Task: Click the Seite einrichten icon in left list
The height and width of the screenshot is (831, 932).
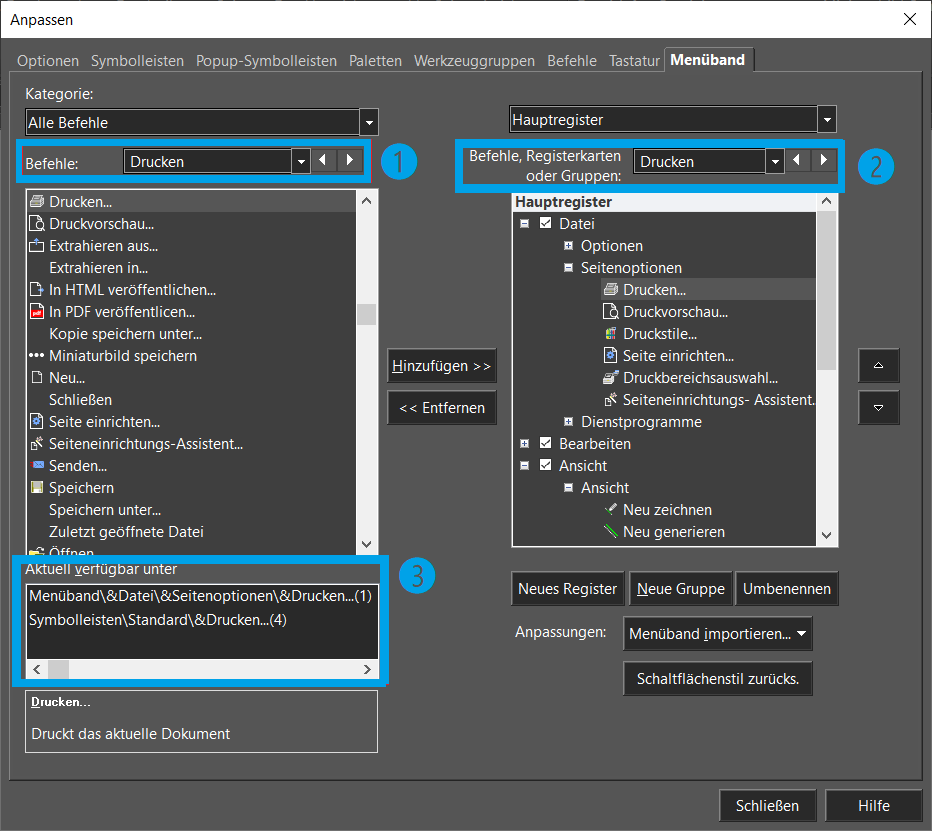Action: 37,421
